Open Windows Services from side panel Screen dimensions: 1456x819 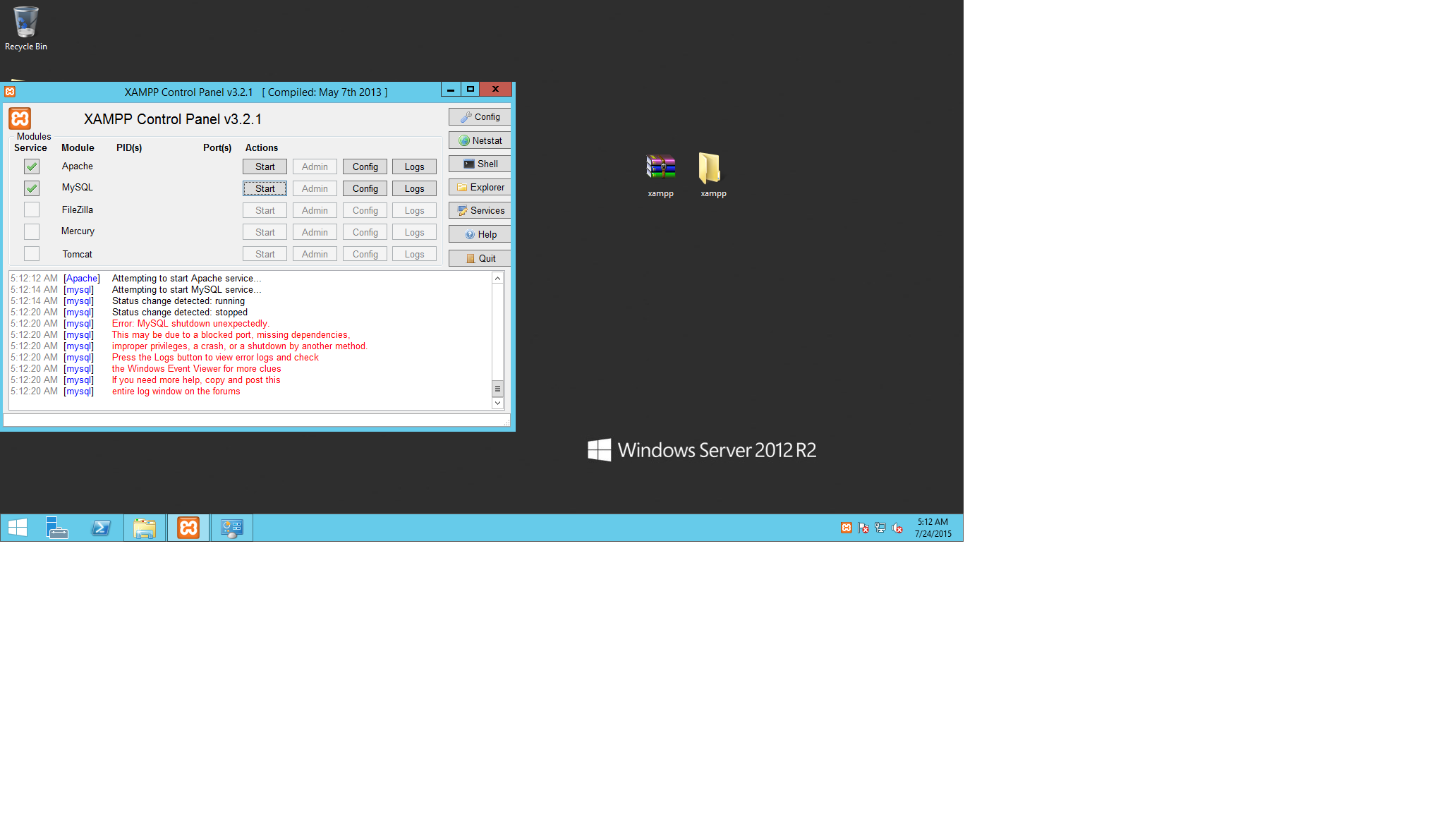[480, 210]
